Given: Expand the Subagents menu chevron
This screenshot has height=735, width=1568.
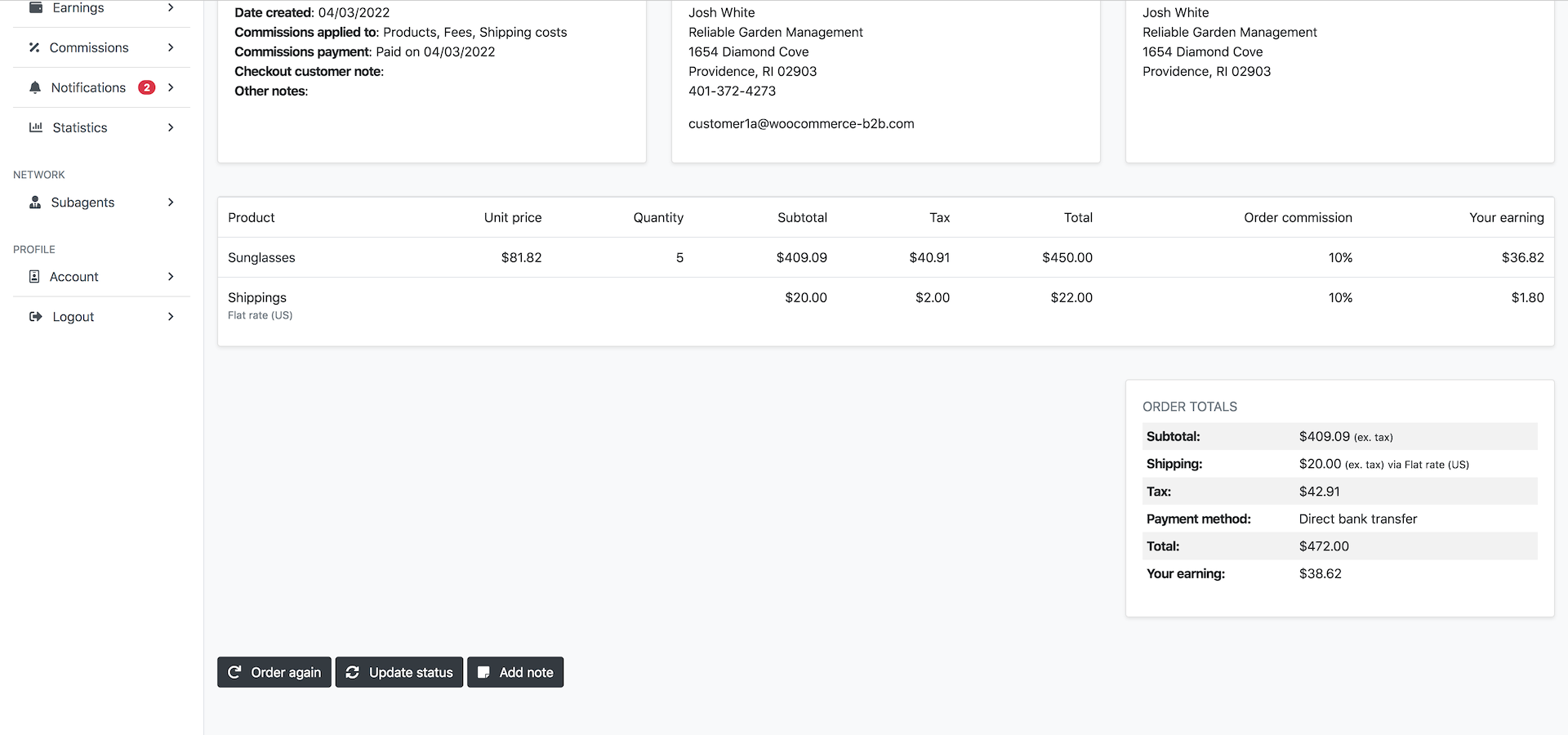Looking at the screenshot, I should click(171, 203).
